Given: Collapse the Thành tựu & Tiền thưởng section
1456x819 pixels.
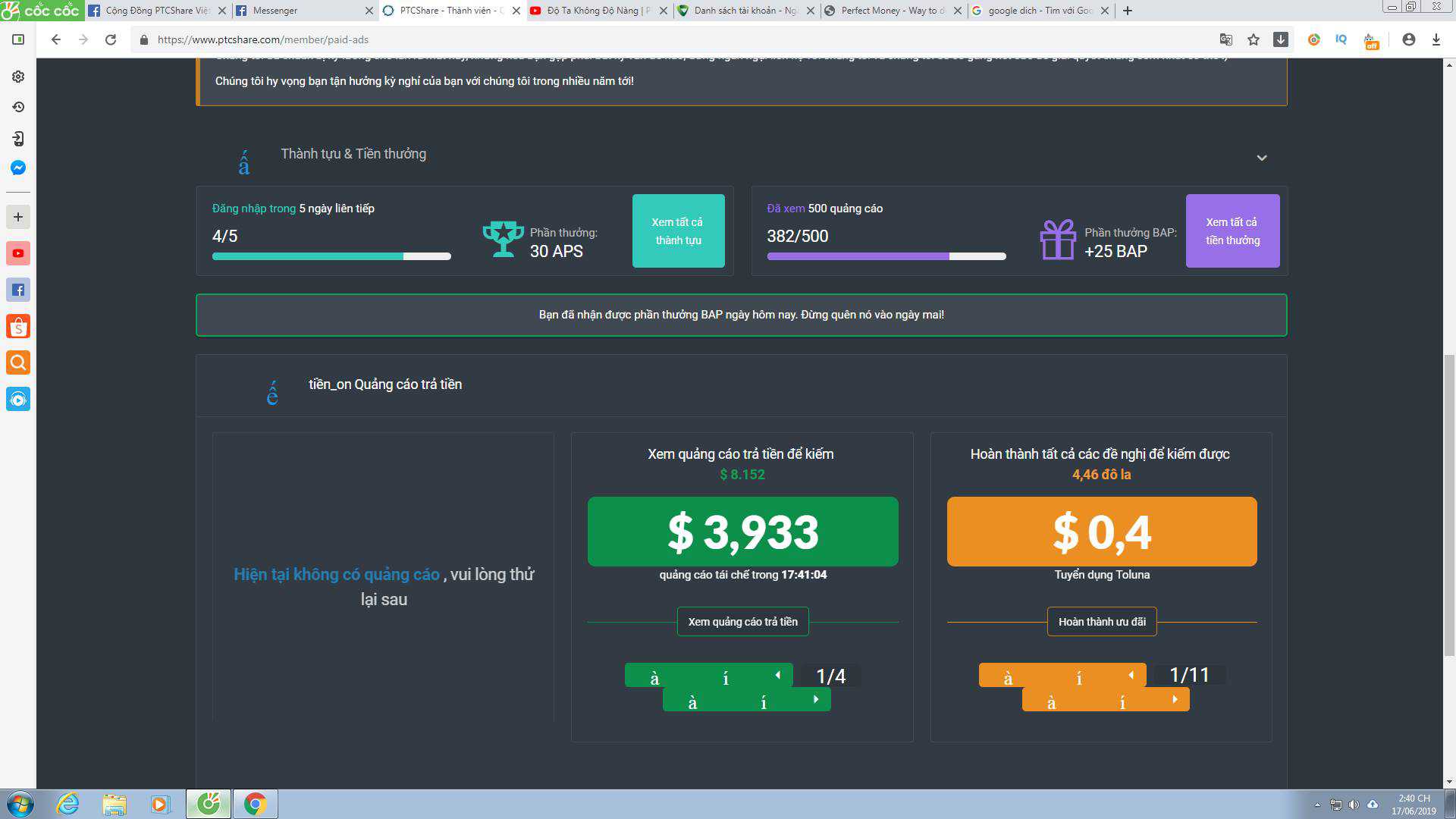Looking at the screenshot, I should (x=1262, y=158).
